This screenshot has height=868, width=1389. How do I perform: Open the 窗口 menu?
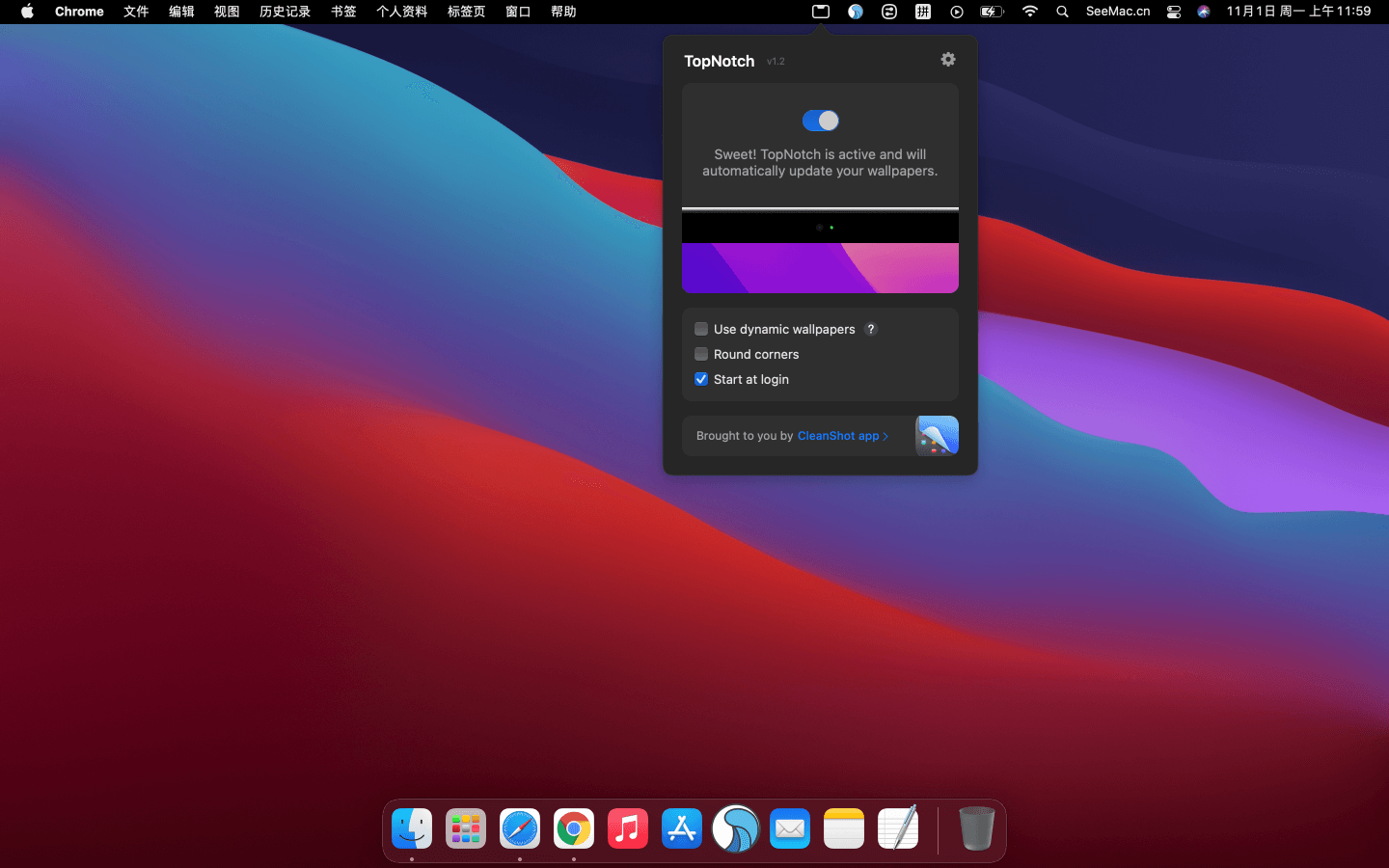click(518, 12)
